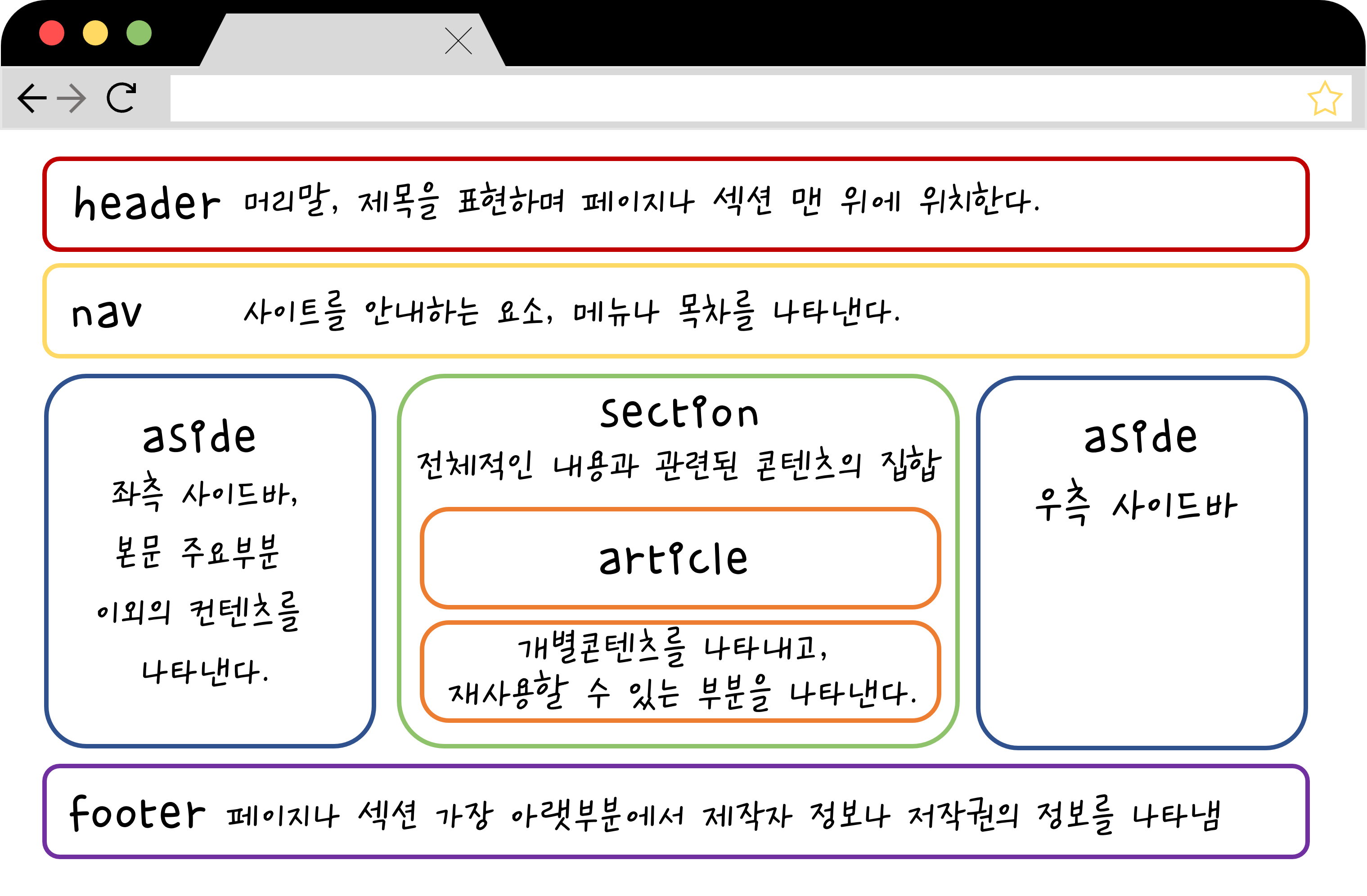Click the header word in red box
1367x896 pixels.
click(147, 203)
